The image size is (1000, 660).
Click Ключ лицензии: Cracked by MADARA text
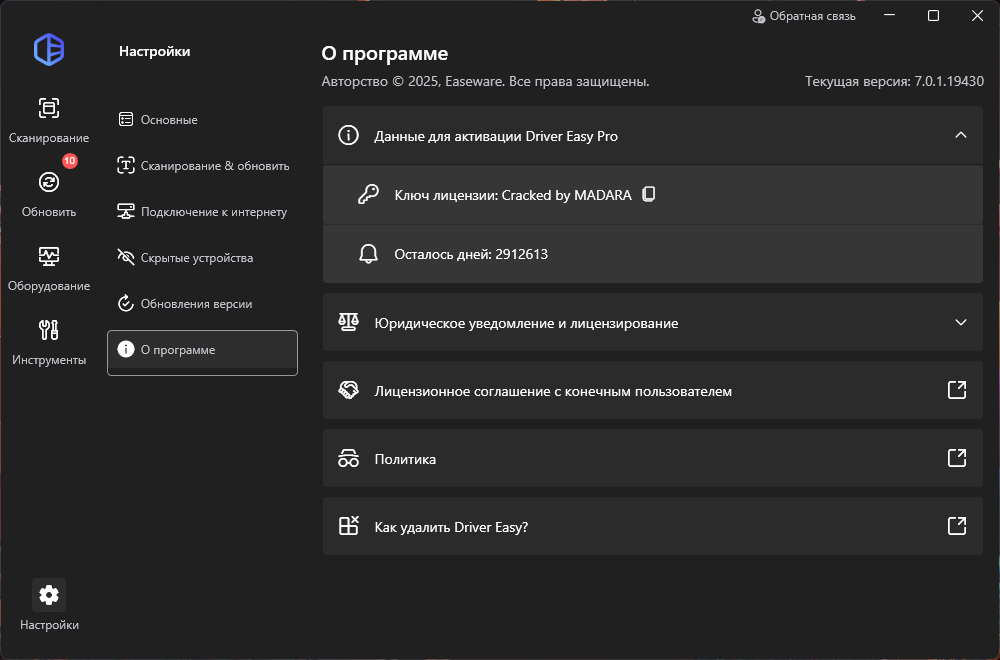click(513, 195)
